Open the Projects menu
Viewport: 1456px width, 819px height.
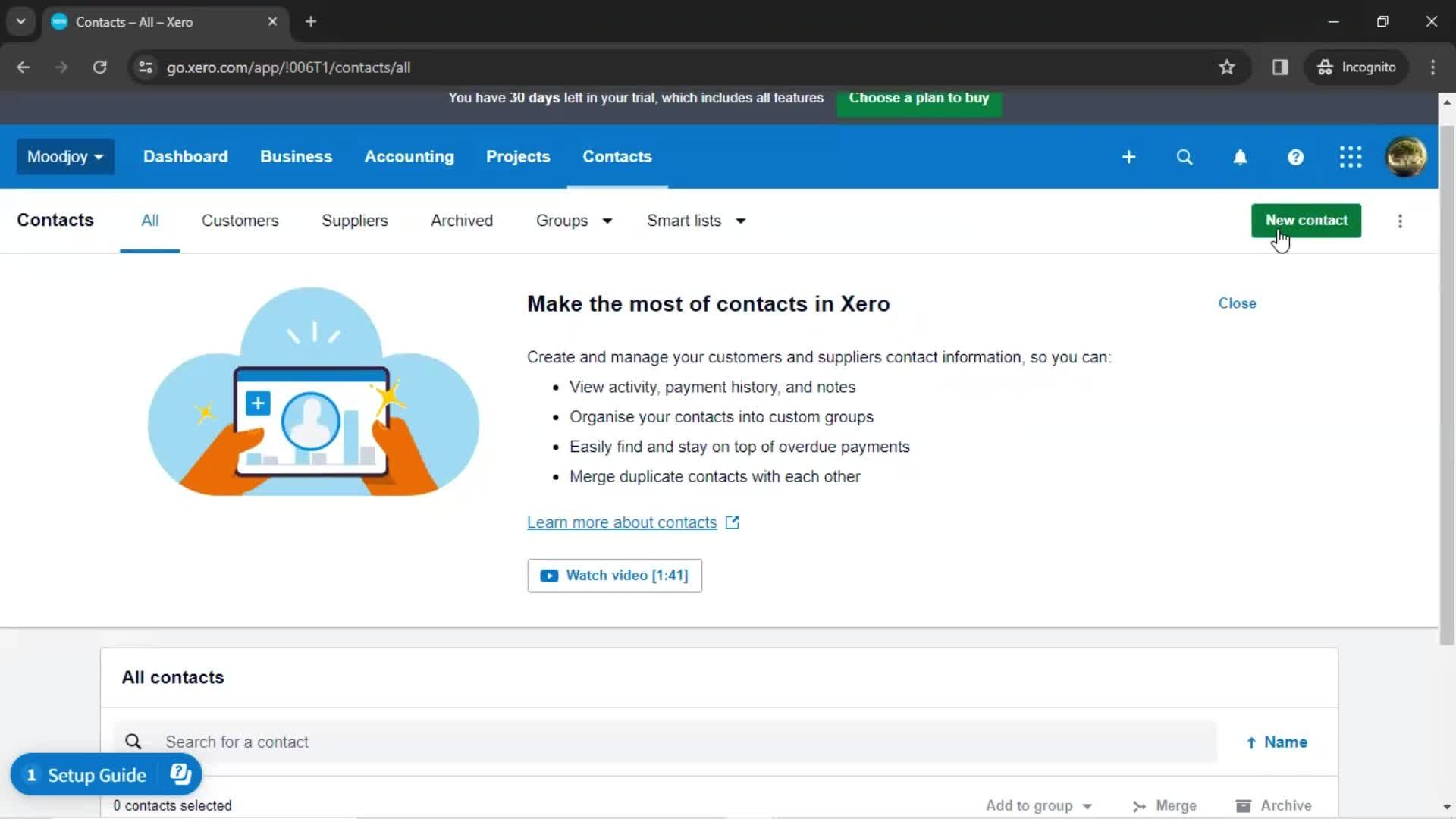point(518,157)
